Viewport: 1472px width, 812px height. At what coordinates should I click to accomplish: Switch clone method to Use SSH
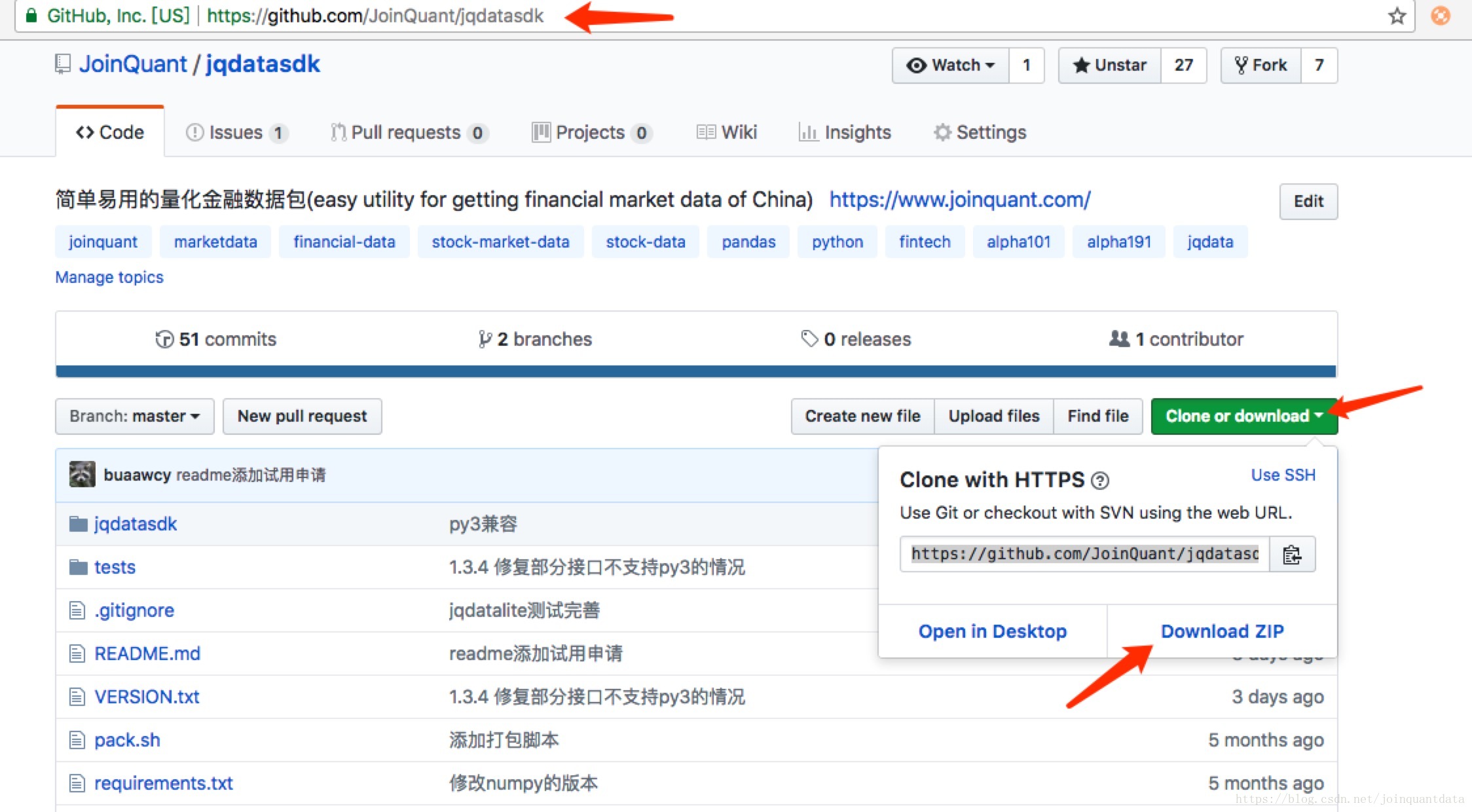pyautogui.click(x=1283, y=475)
